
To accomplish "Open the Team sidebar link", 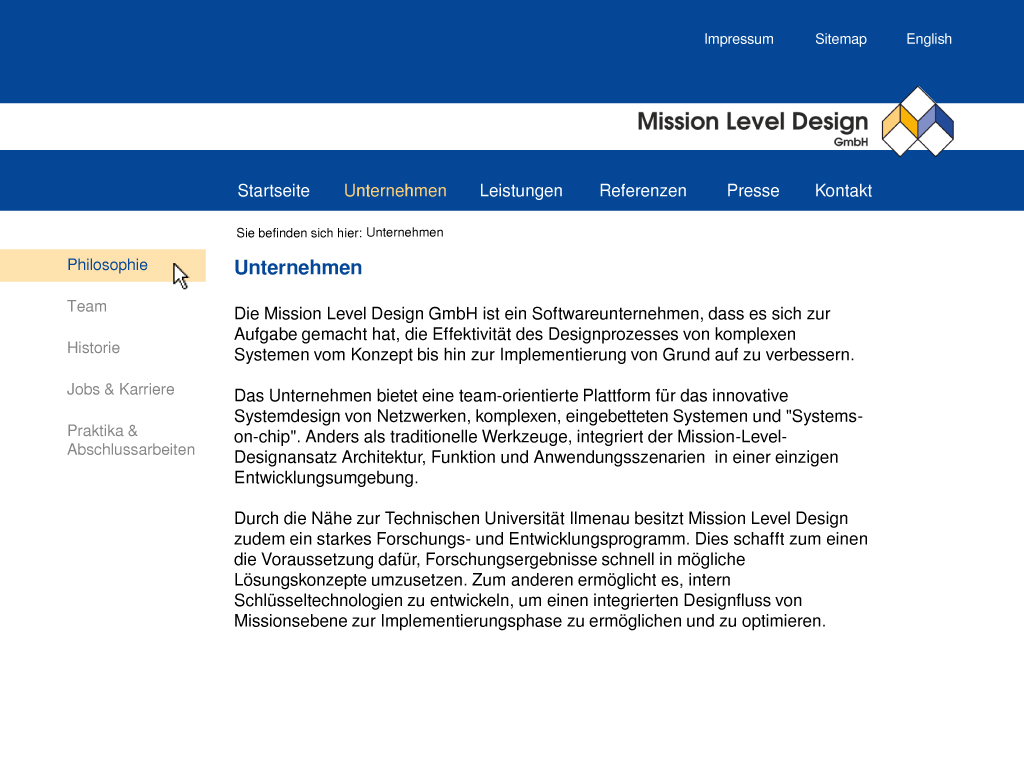I will pyautogui.click(x=87, y=306).
